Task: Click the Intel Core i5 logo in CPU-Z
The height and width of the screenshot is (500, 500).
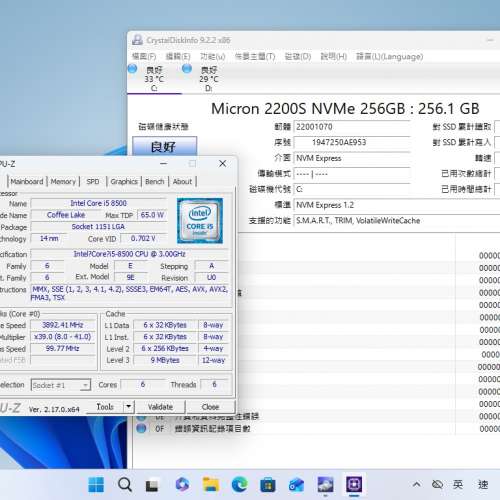Action: [200, 221]
